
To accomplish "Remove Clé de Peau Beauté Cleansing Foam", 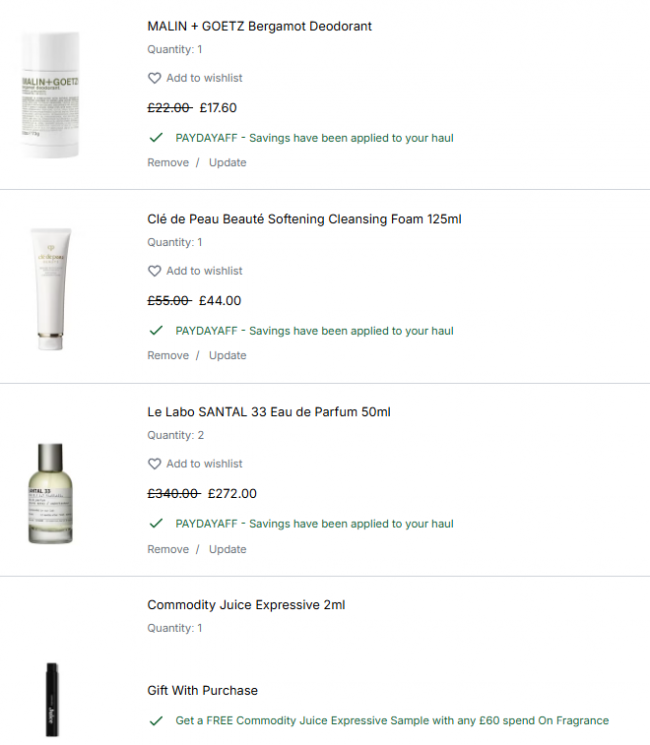I will pos(168,355).
